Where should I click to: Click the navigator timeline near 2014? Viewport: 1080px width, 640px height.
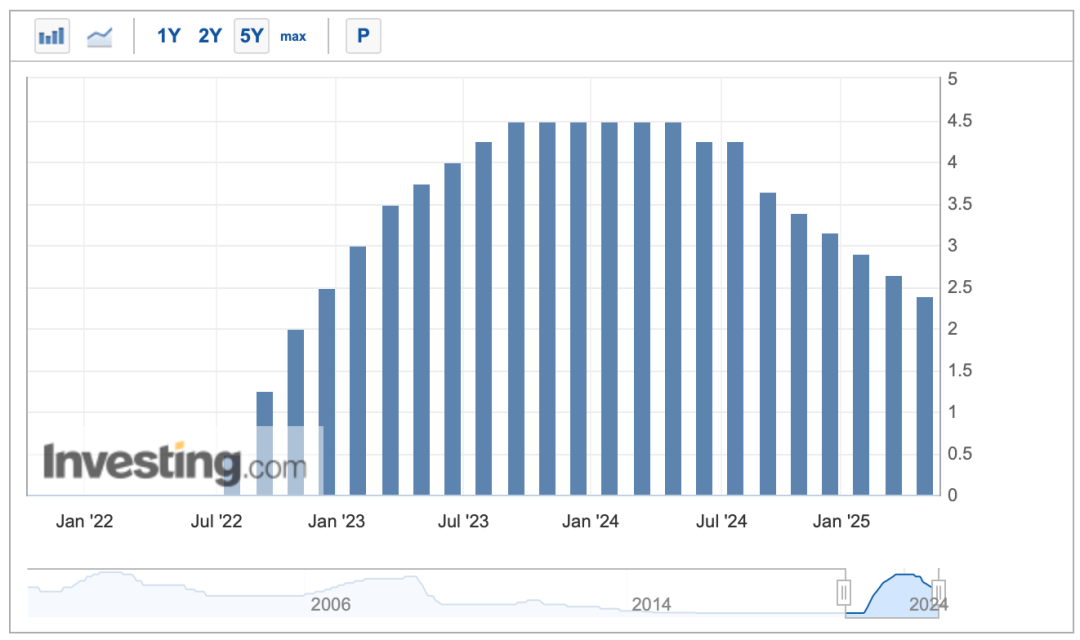(651, 604)
